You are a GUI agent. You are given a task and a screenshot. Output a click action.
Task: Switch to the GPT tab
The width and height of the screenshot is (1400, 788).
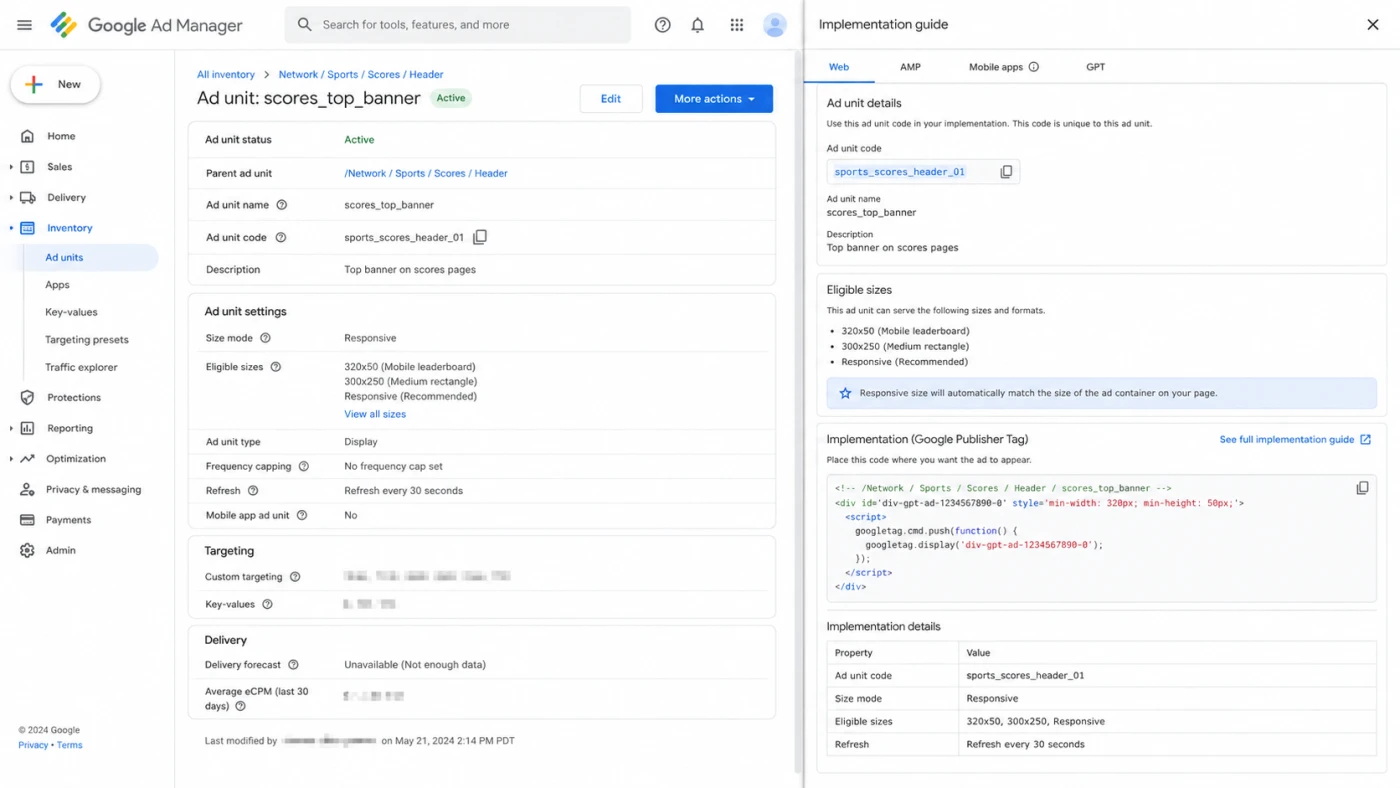[x=1096, y=67]
